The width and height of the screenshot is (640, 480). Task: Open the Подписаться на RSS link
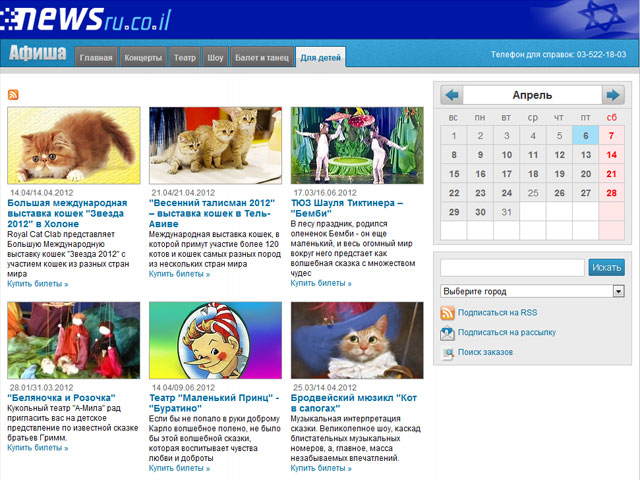[497, 313]
